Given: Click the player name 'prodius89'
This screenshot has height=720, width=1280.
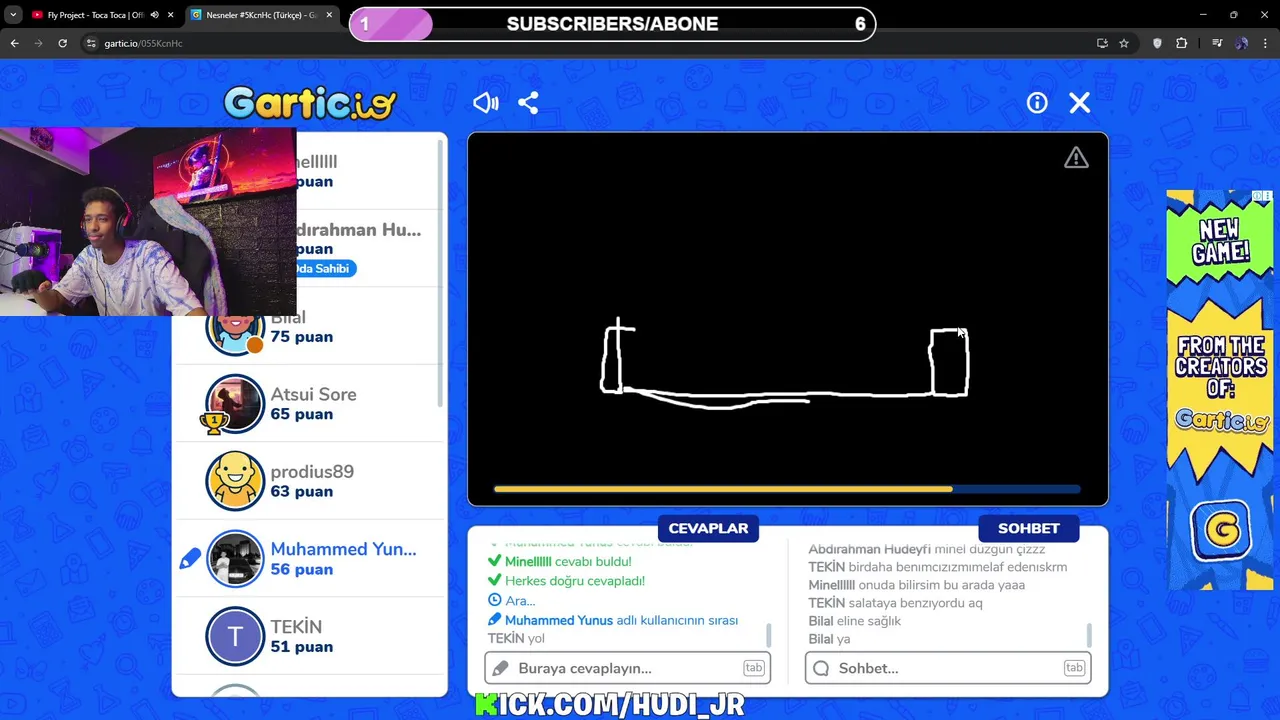Looking at the screenshot, I should [x=312, y=471].
